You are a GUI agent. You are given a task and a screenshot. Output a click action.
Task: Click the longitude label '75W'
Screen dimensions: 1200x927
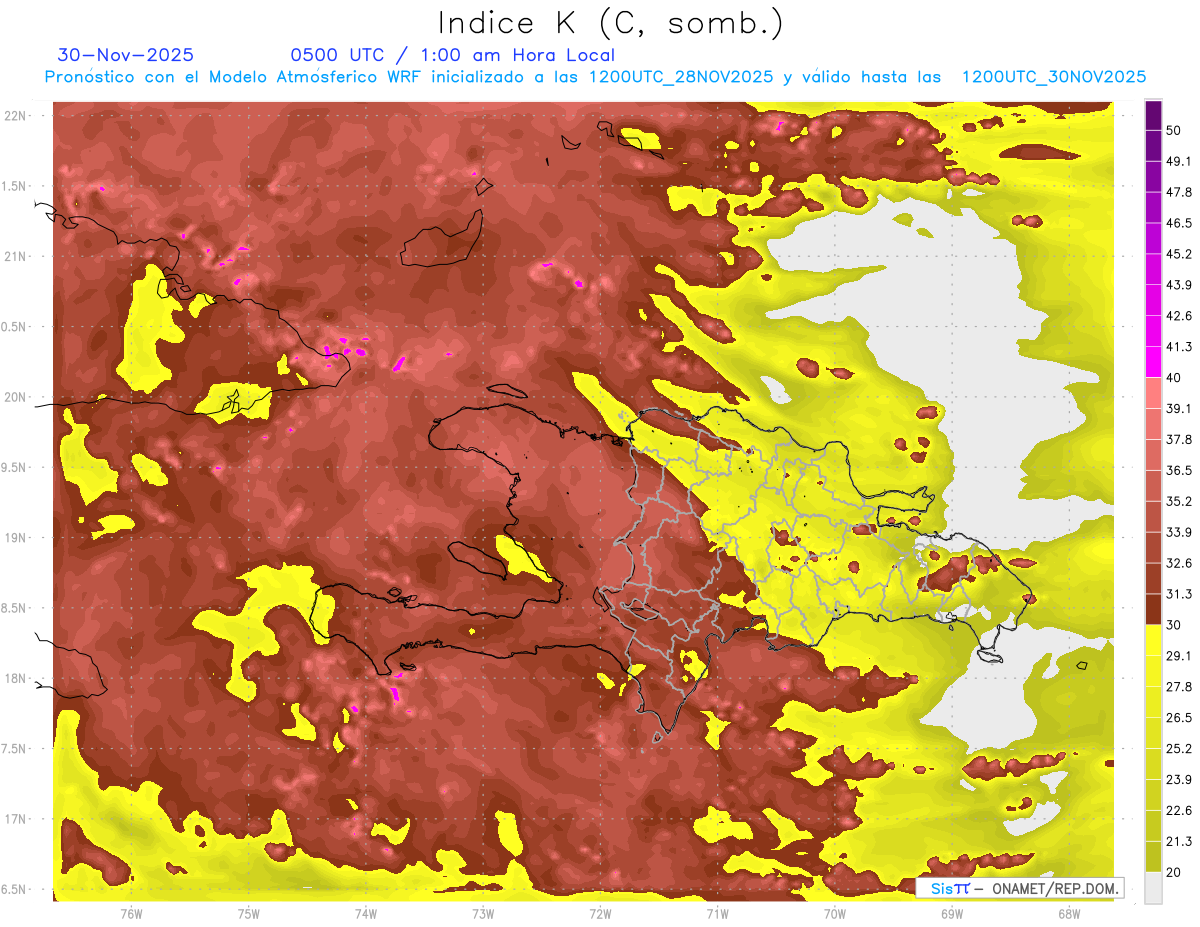coord(249,914)
